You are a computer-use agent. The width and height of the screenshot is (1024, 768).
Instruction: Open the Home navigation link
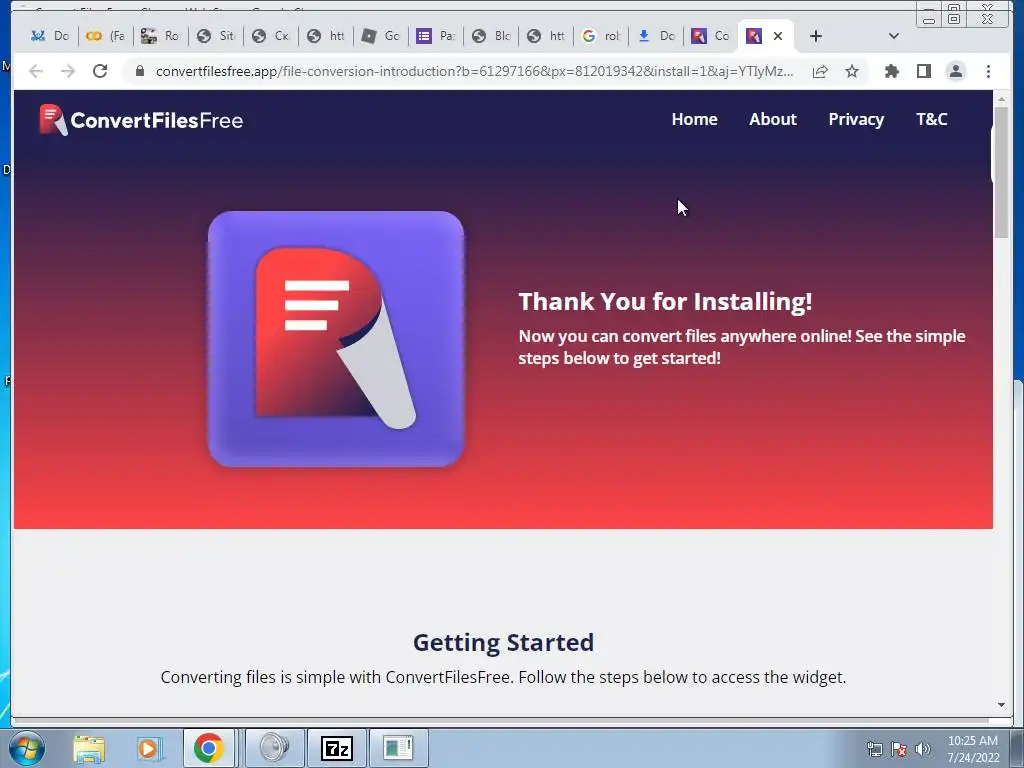tap(694, 120)
